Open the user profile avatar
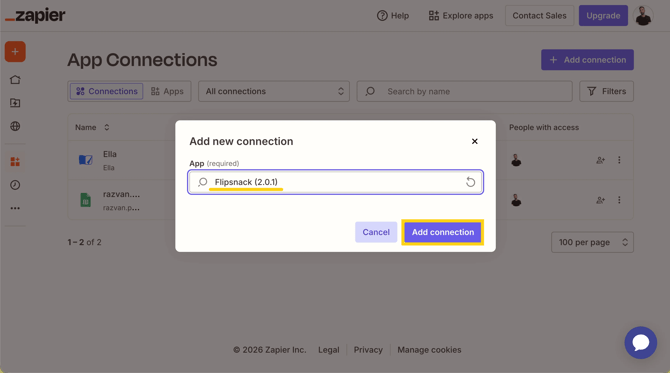The width and height of the screenshot is (670, 373). coord(643,16)
